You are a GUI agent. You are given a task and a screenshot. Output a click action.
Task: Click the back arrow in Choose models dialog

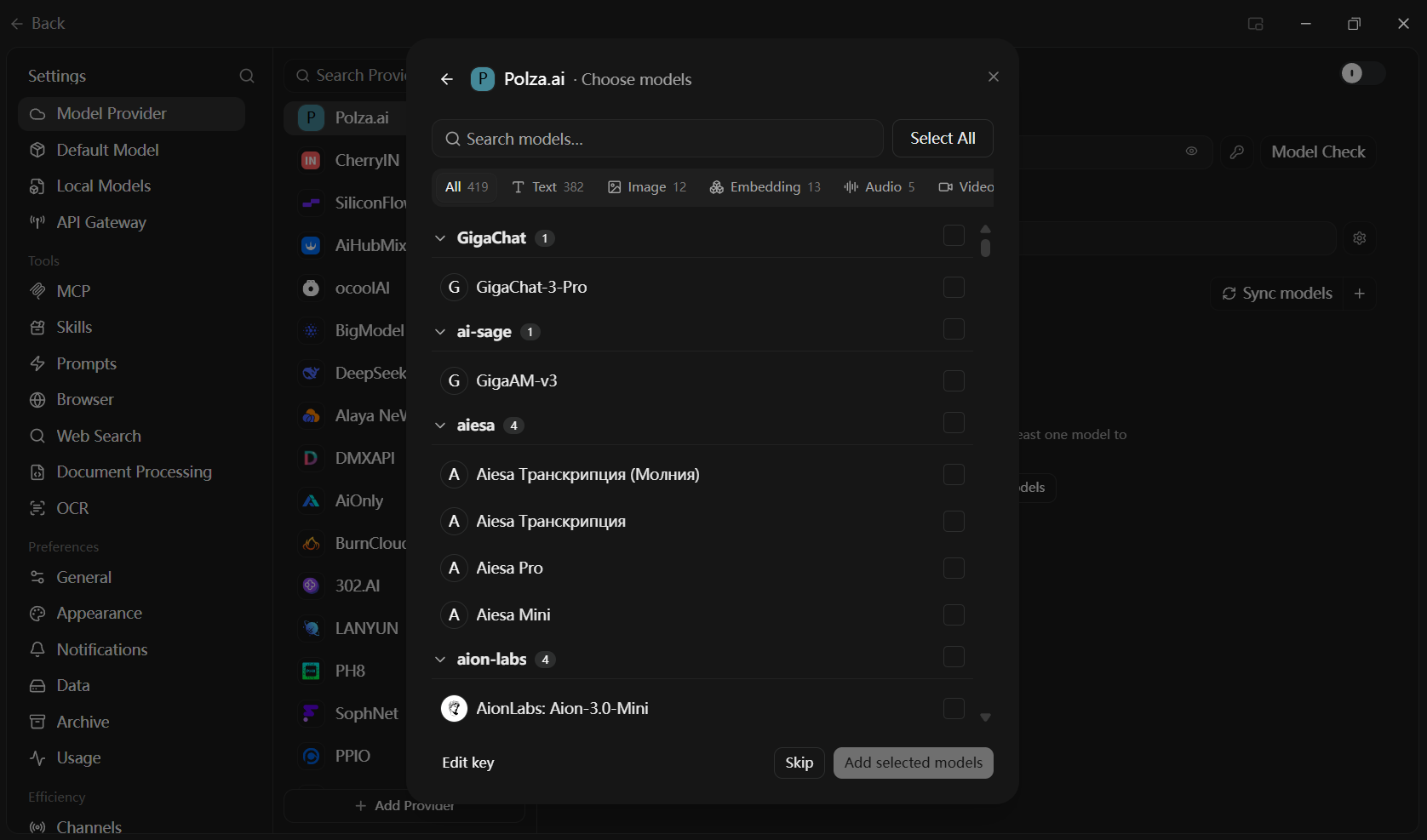tap(447, 79)
